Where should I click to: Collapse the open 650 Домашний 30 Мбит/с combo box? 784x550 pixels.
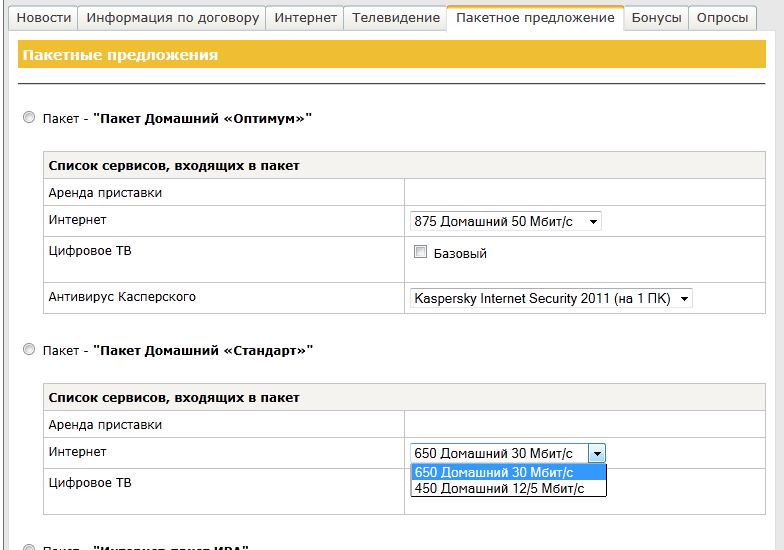[597, 453]
